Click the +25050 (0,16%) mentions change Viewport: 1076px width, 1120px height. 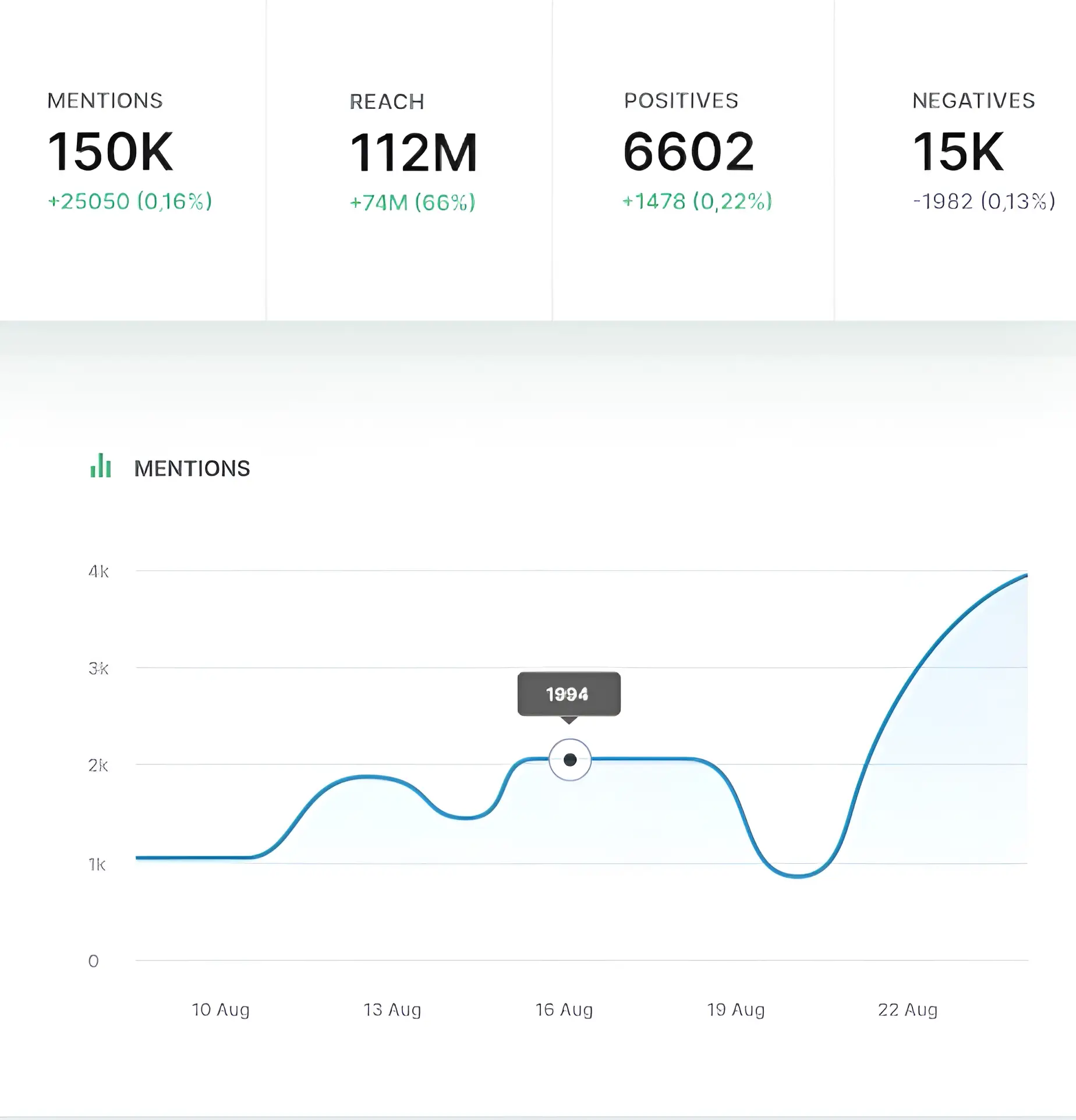pos(130,201)
